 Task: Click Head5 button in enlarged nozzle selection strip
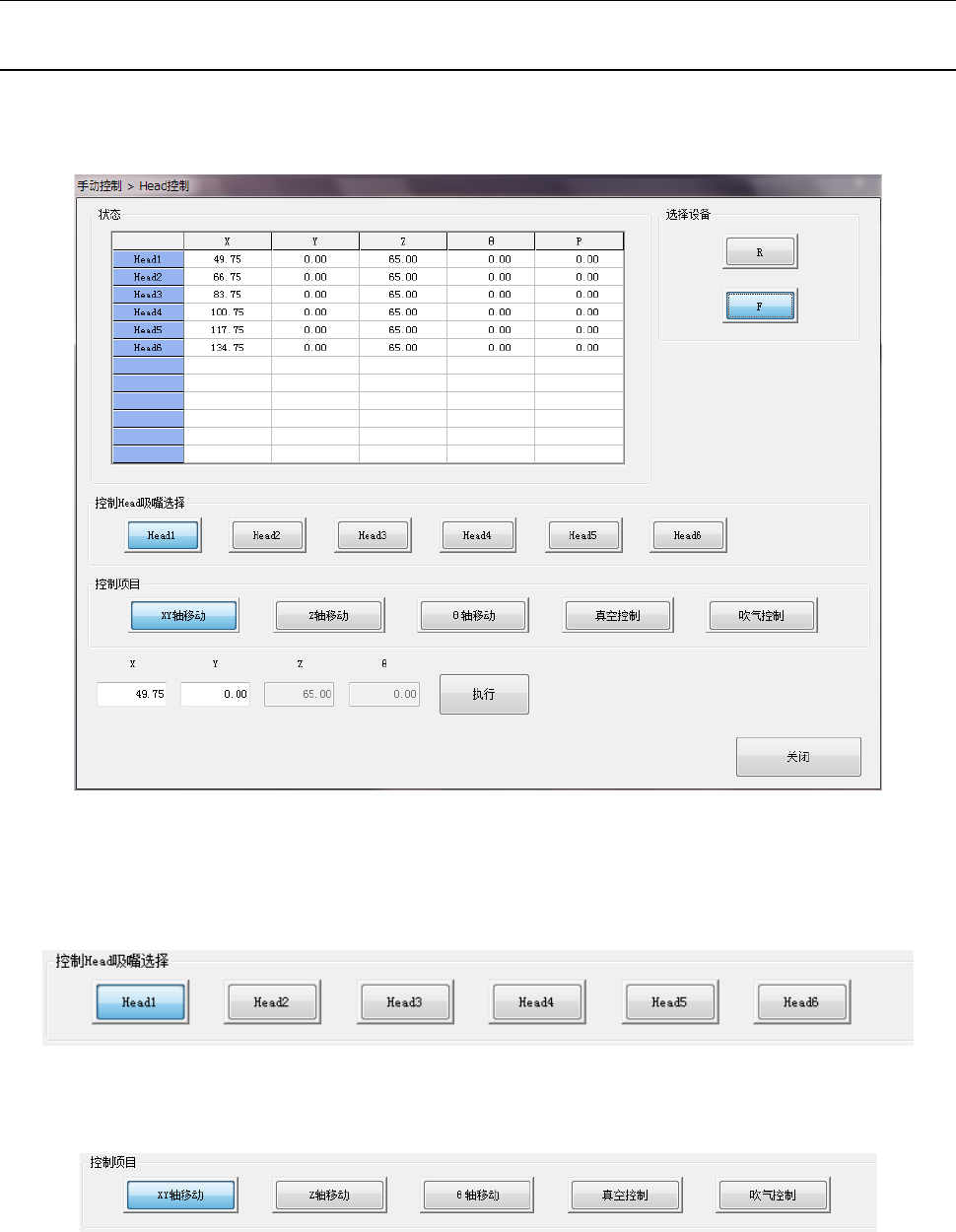(670, 1002)
